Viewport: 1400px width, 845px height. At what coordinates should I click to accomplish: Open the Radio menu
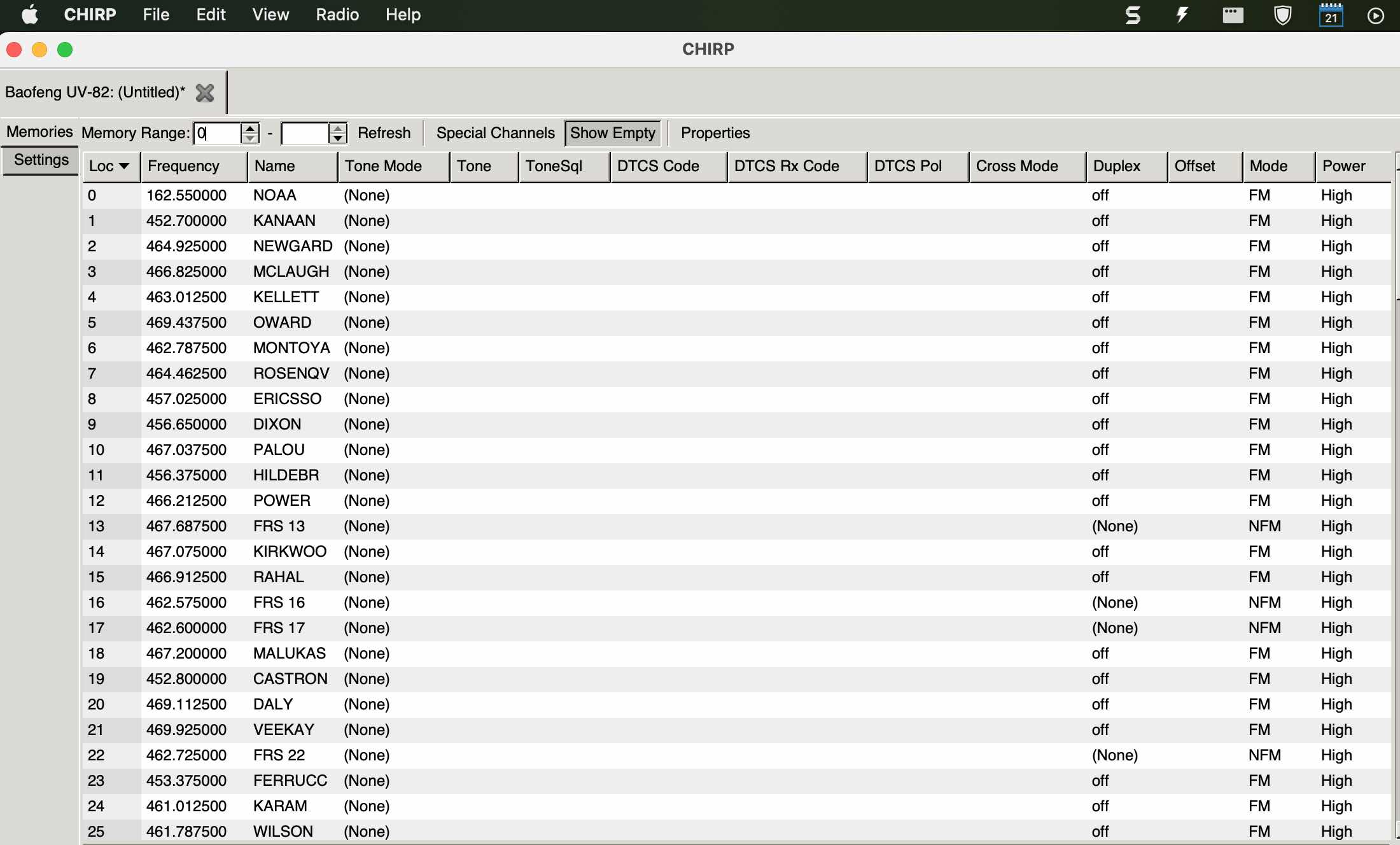pyautogui.click(x=337, y=15)
